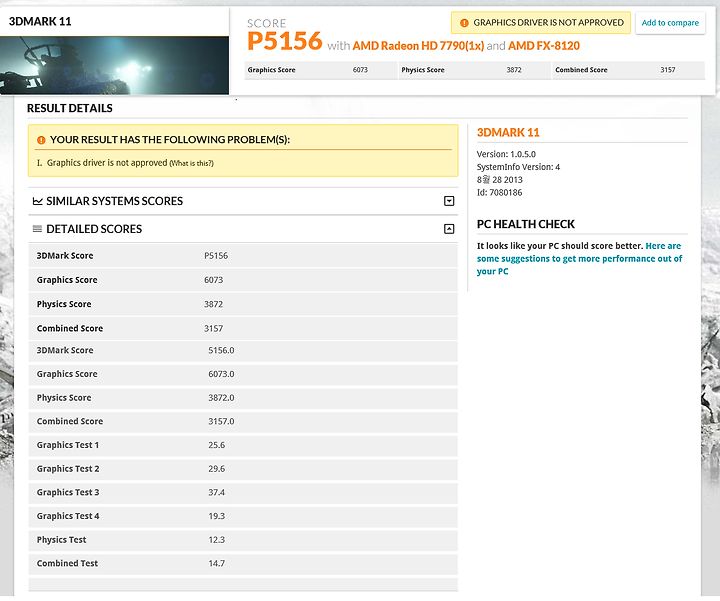Click the chart icon next to Similar Systems Scores
The width and height of the screenshot is (720, 601).
click(x=38, y=201)
